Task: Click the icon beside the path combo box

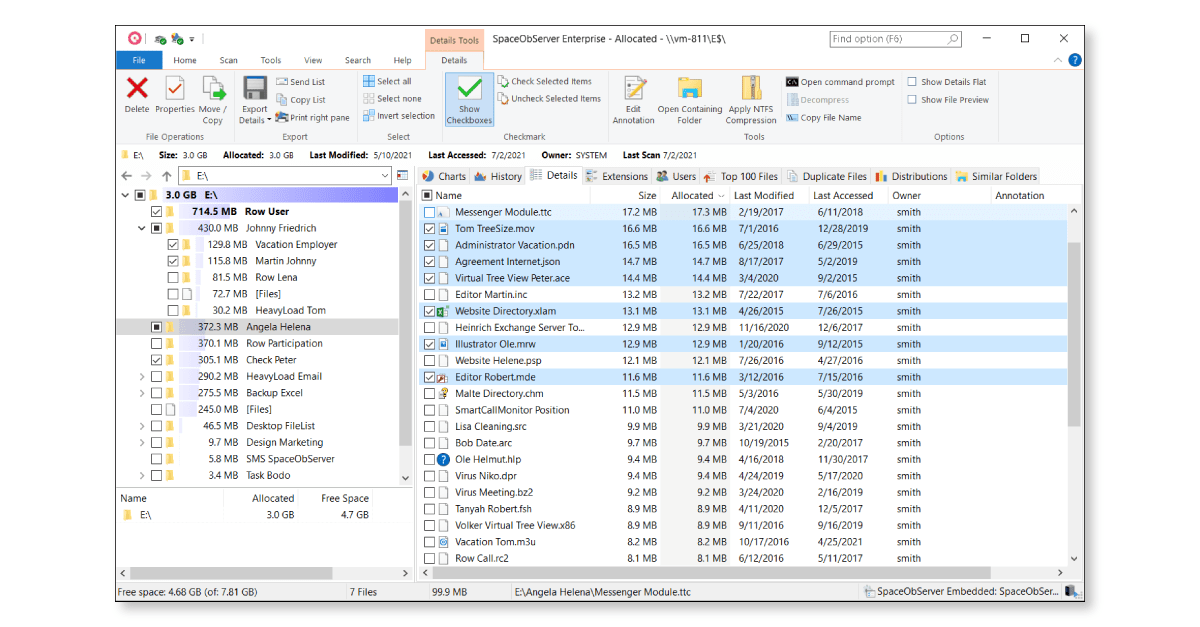Action: (402, 176)
